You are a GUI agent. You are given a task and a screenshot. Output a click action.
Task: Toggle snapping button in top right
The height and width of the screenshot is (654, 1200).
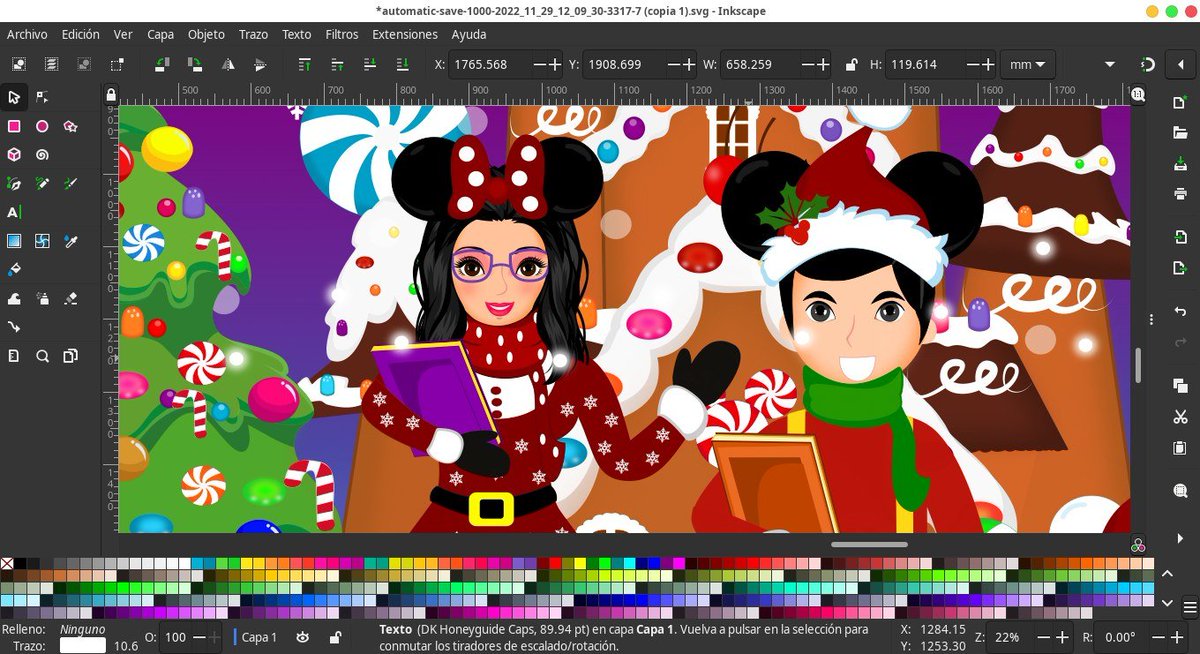pos(1148,64)
